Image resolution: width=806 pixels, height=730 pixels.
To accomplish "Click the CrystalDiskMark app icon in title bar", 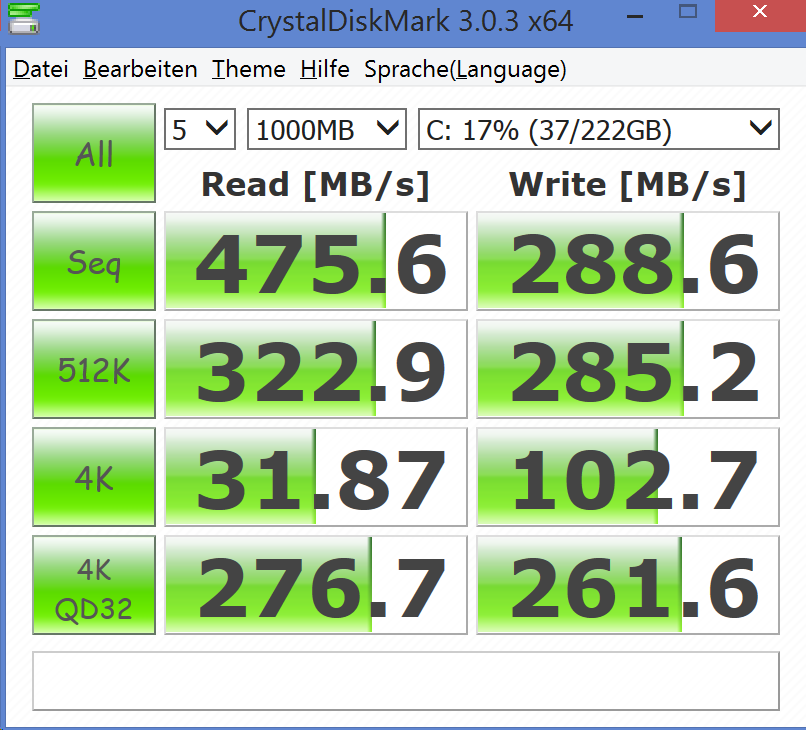I will 24,19.
